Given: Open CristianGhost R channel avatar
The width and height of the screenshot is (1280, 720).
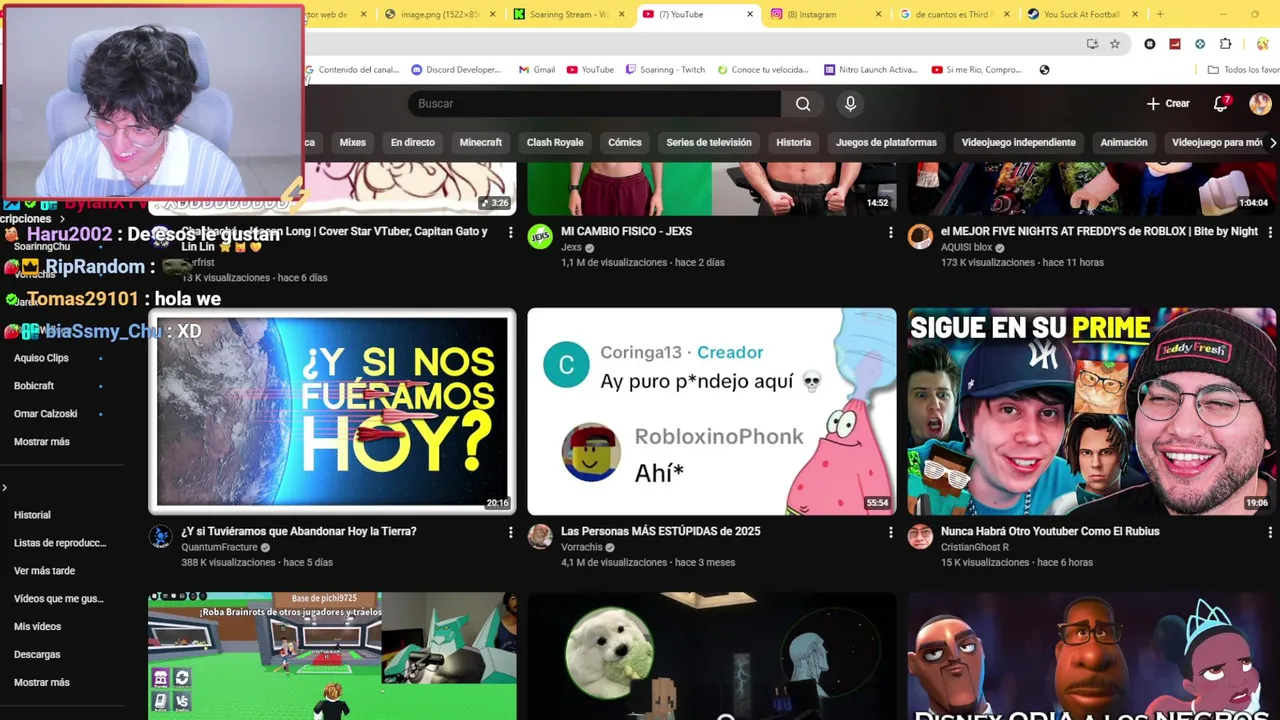Looking at the screenshot, I should (920, 537).
